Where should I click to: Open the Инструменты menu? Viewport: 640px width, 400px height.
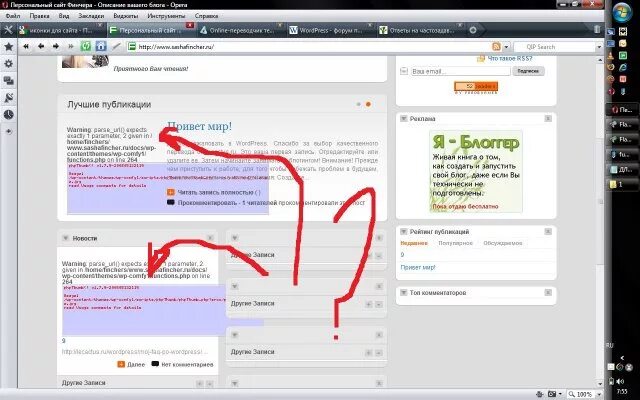(x=166, y=16)
